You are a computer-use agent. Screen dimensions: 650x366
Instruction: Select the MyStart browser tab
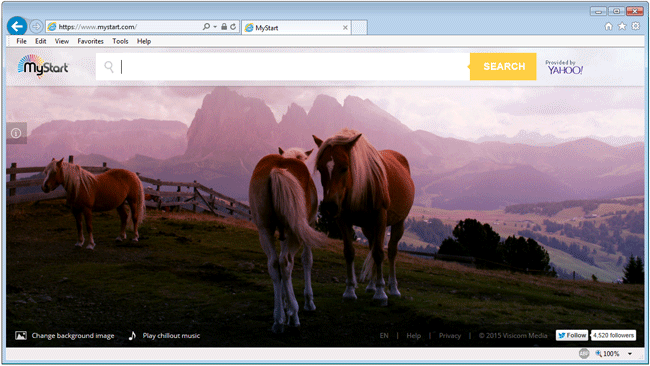tap(296, 28)
